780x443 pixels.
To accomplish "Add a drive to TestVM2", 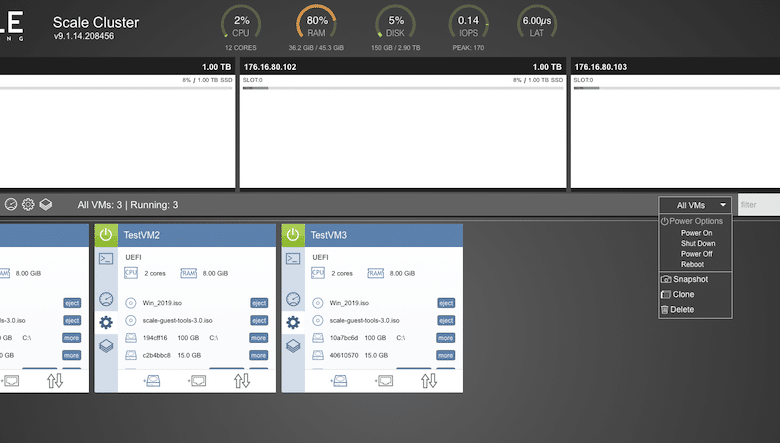I will 152,381.
